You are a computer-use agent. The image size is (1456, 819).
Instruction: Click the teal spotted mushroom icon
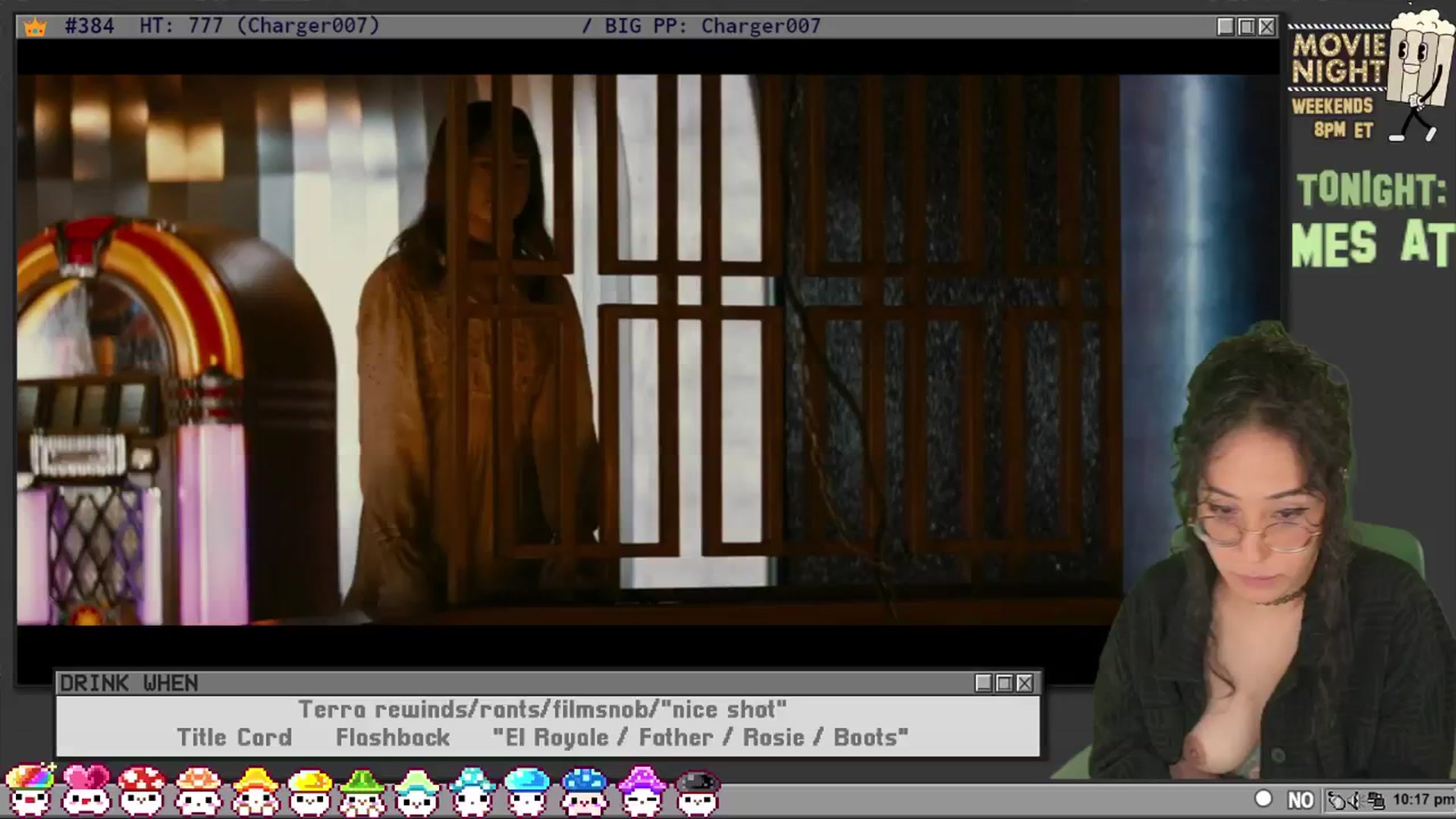472,790
